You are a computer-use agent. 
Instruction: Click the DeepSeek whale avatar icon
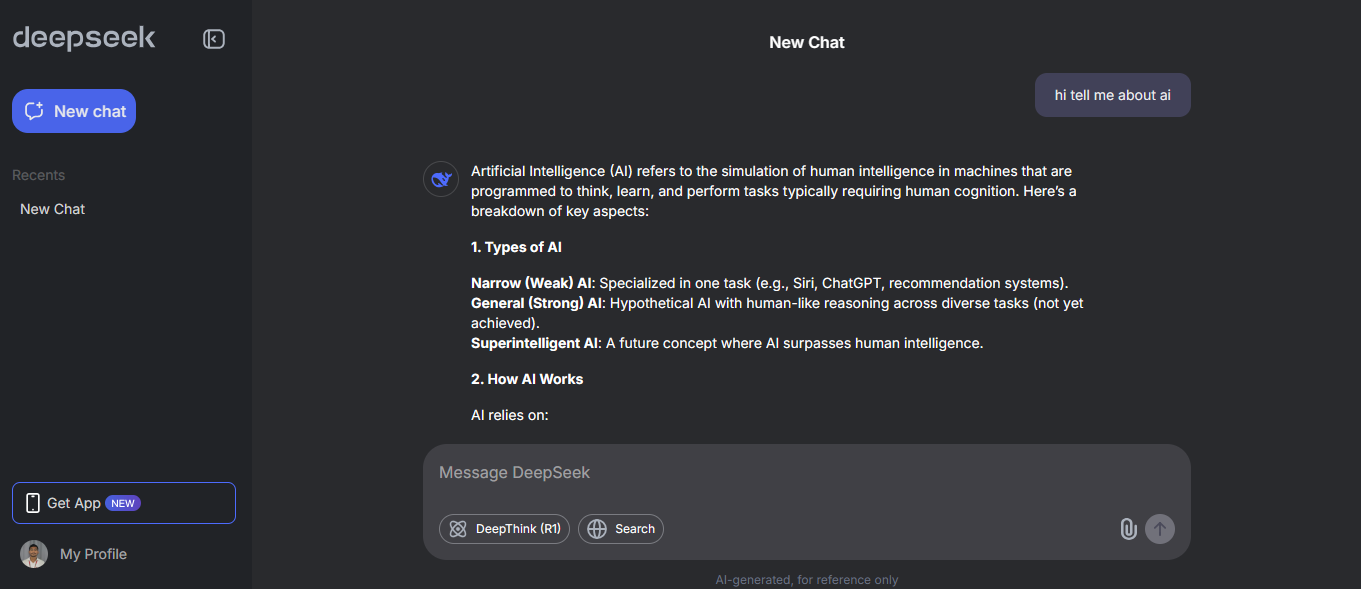tap(441, 180)
